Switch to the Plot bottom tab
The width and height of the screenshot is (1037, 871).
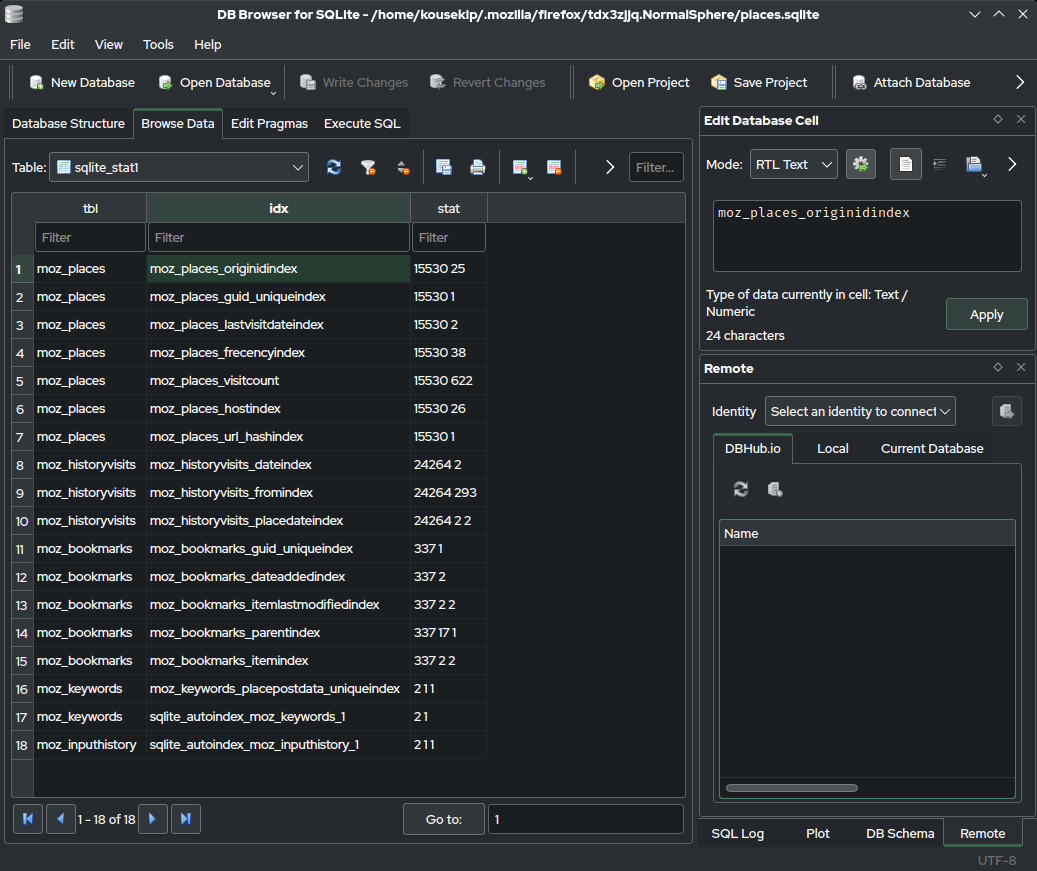click(817, 833)
